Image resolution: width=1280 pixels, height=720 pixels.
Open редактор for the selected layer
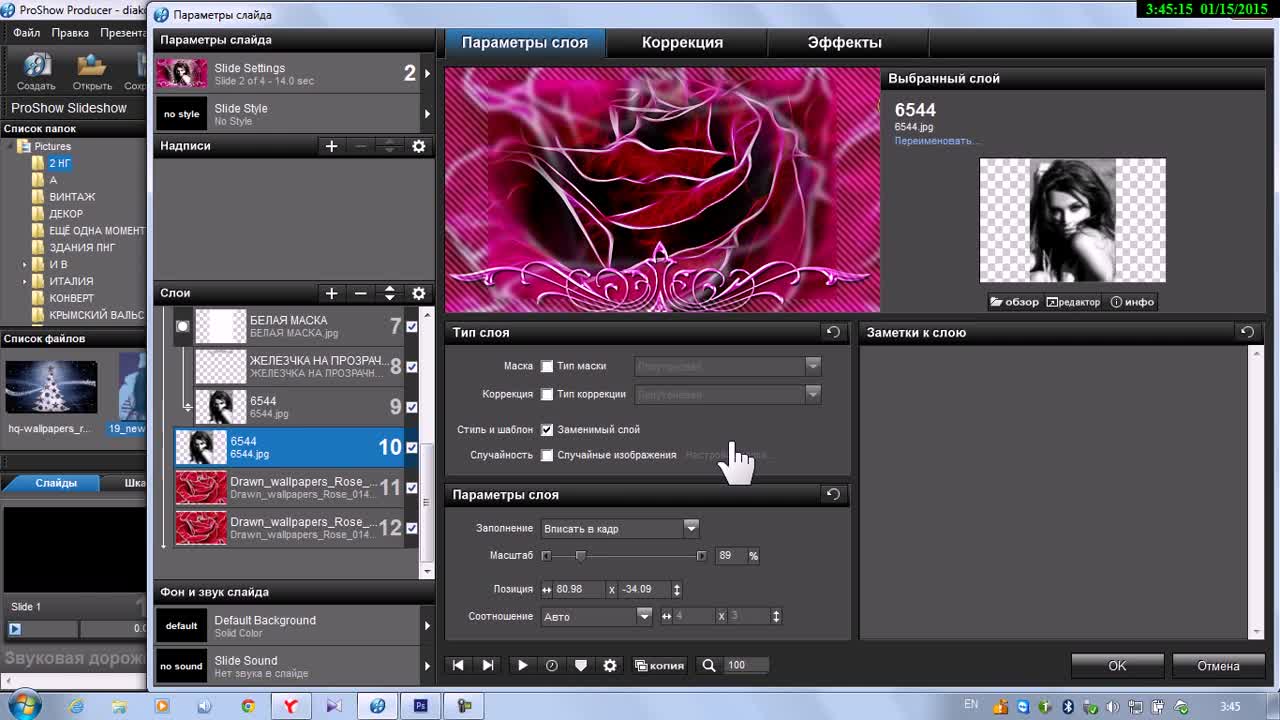[x=1073, y=302]
